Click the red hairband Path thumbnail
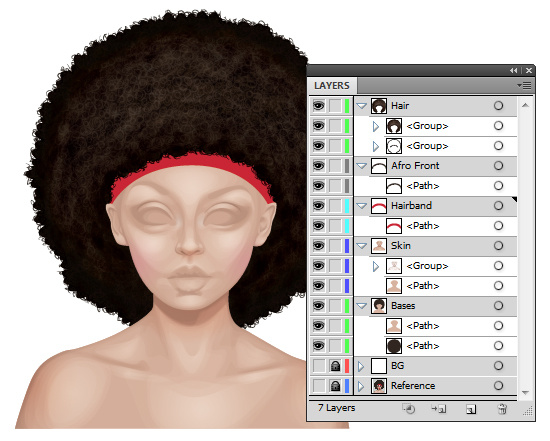 click(394, 226)
